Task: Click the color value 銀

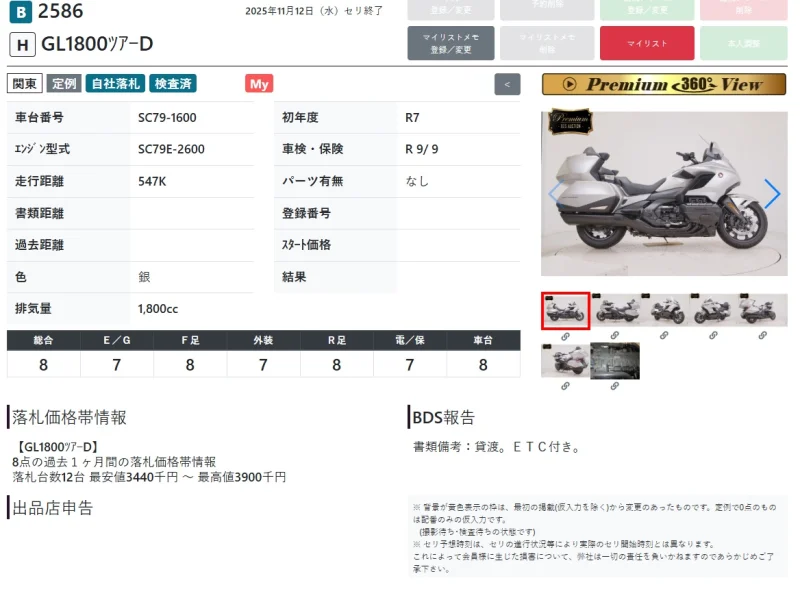Action: pos(144,277)
